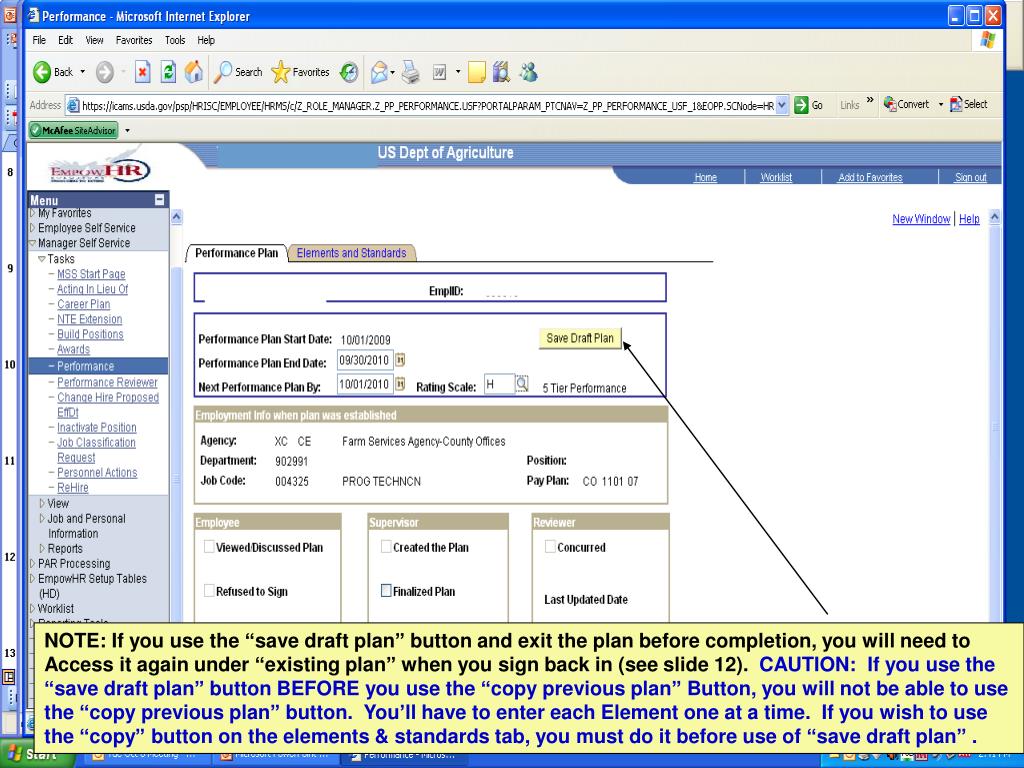Collapse the Menu panel minimize icon
Screen dimensions: 1024x768
click(159, 200)
